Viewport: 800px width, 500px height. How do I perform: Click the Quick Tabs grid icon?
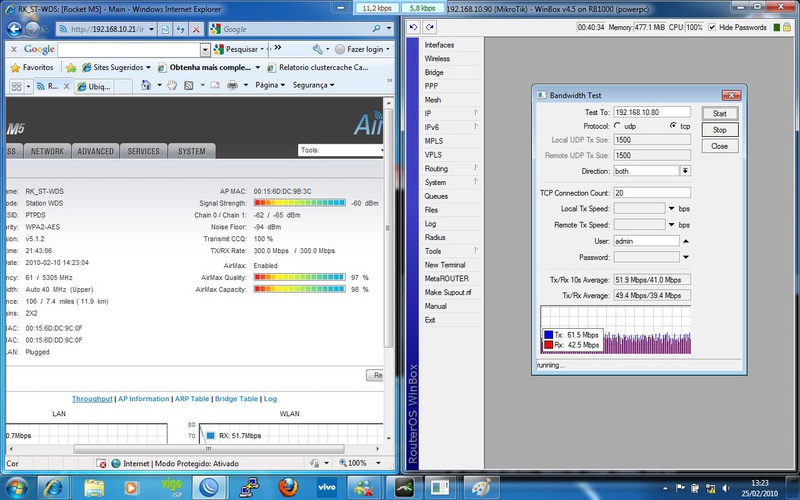pos(14,86)
